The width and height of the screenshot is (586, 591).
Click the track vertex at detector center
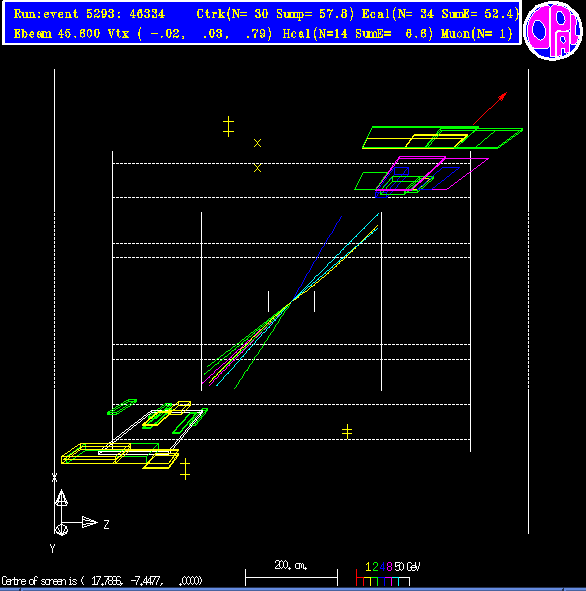(291, 302)
